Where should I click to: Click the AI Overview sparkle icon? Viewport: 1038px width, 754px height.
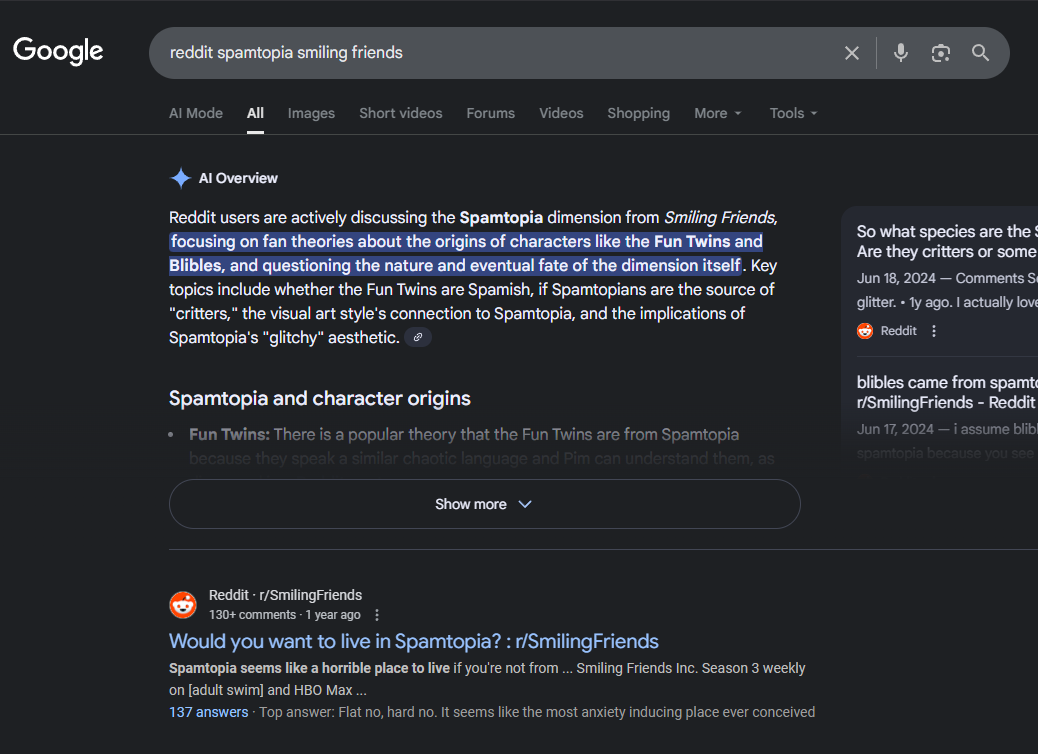tap(180, 178)
